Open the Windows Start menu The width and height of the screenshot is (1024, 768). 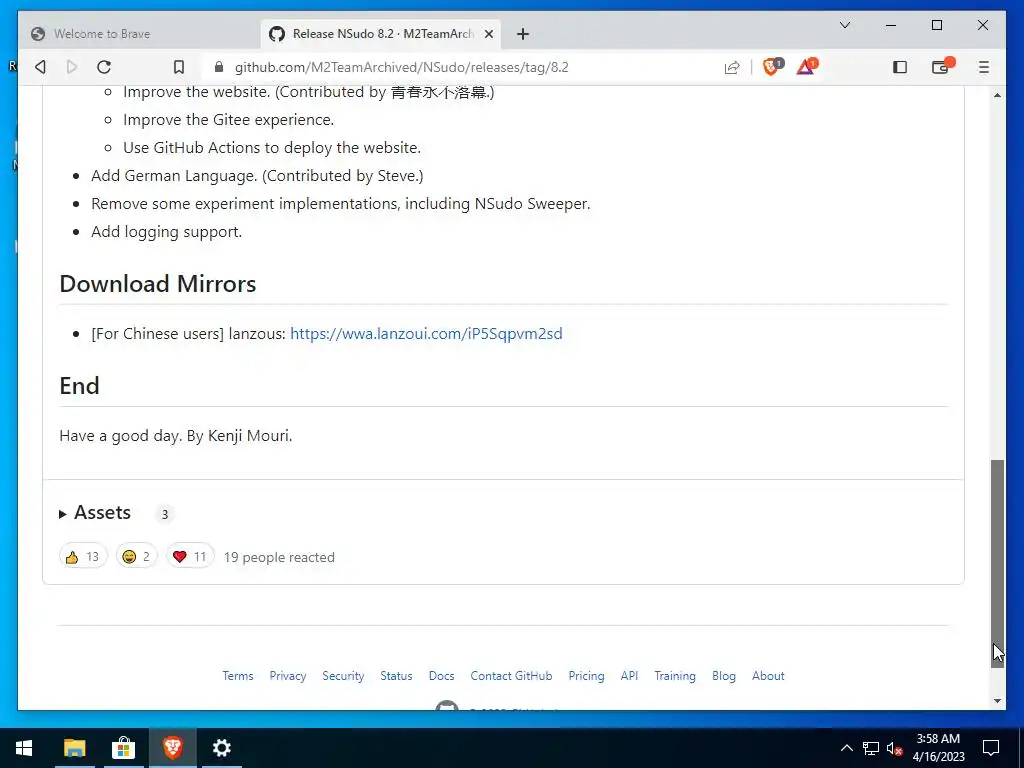click(x=24, y=748)
